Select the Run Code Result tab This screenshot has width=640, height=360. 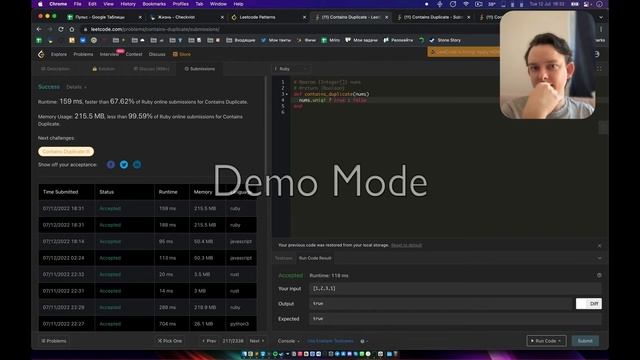point(315,258)
